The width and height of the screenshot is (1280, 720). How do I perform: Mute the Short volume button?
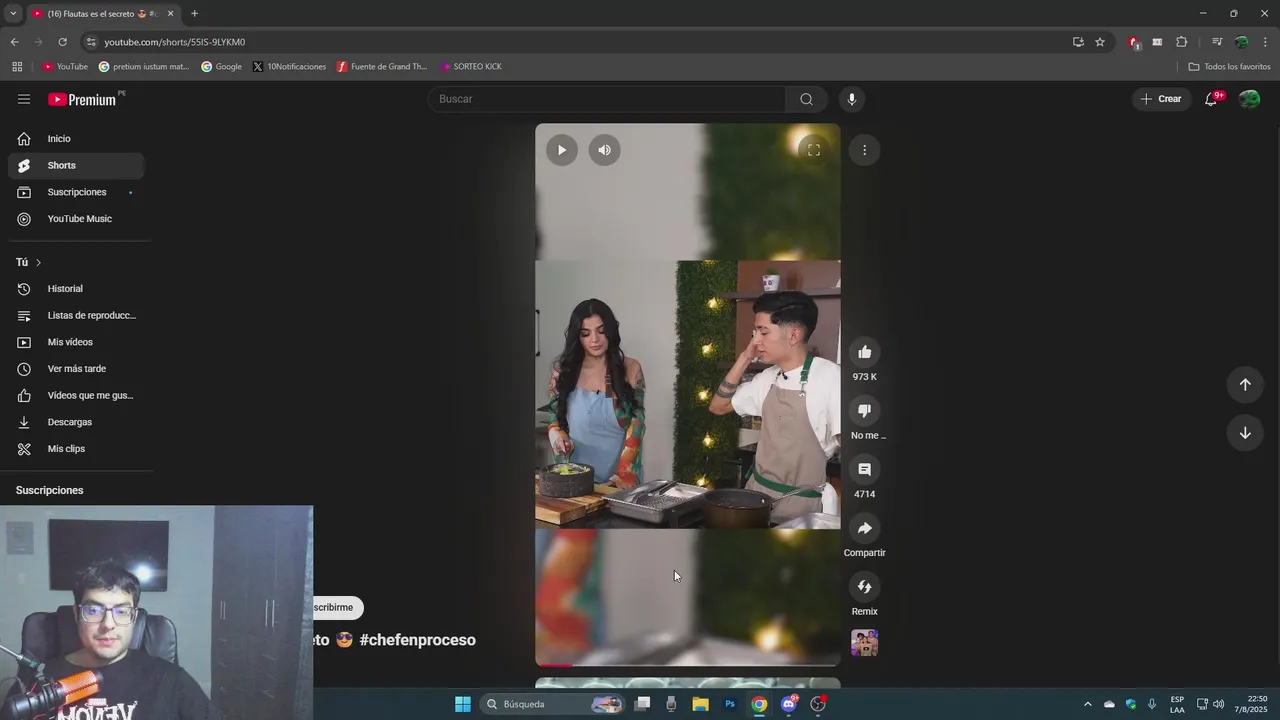click(604, 150)
